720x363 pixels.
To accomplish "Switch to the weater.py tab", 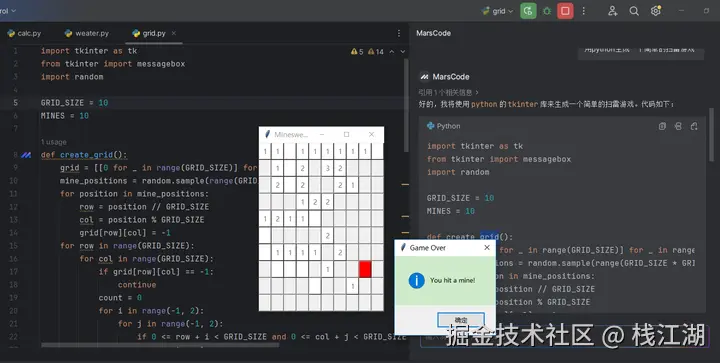I will click(87, 33).
